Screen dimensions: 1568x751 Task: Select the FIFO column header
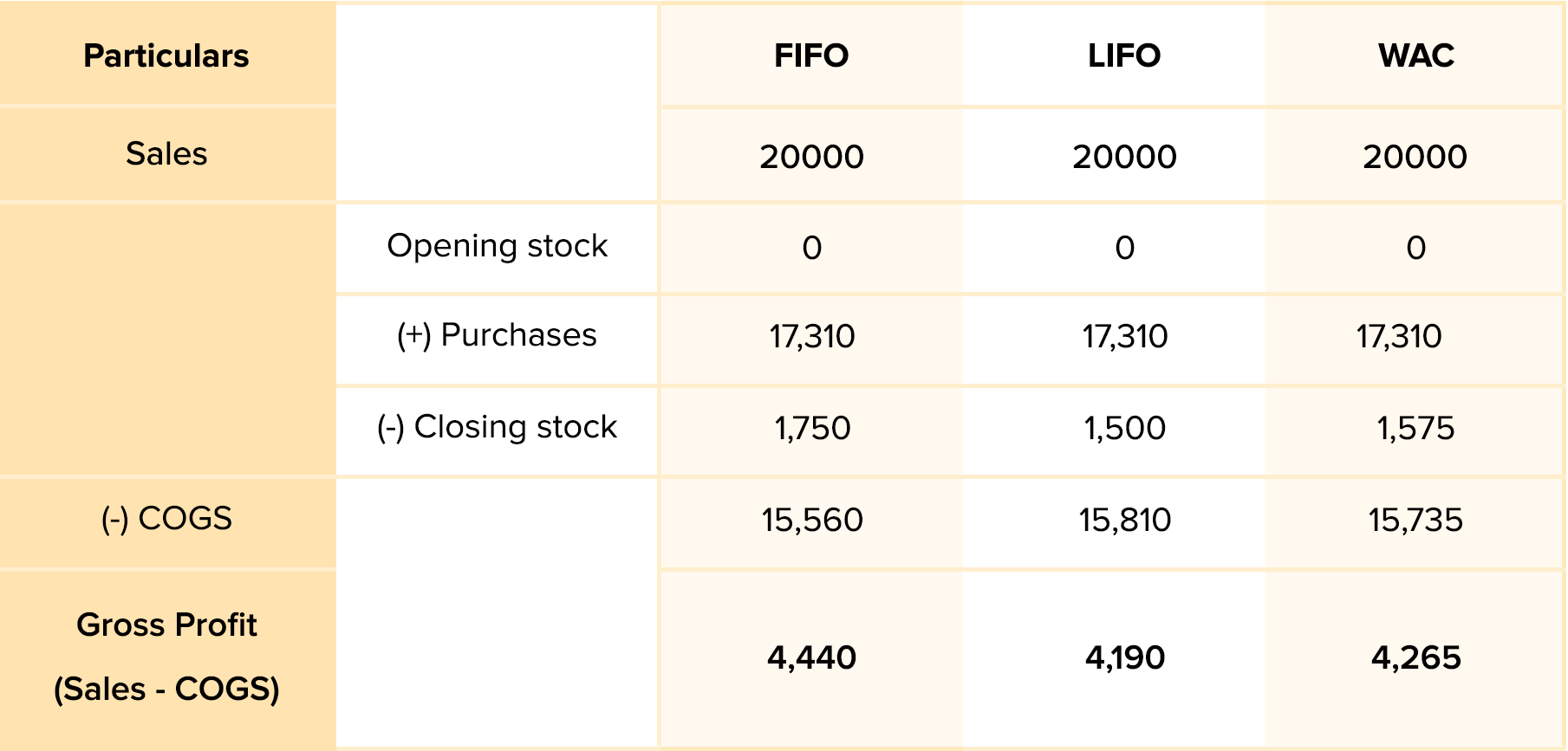coord(811,56)
